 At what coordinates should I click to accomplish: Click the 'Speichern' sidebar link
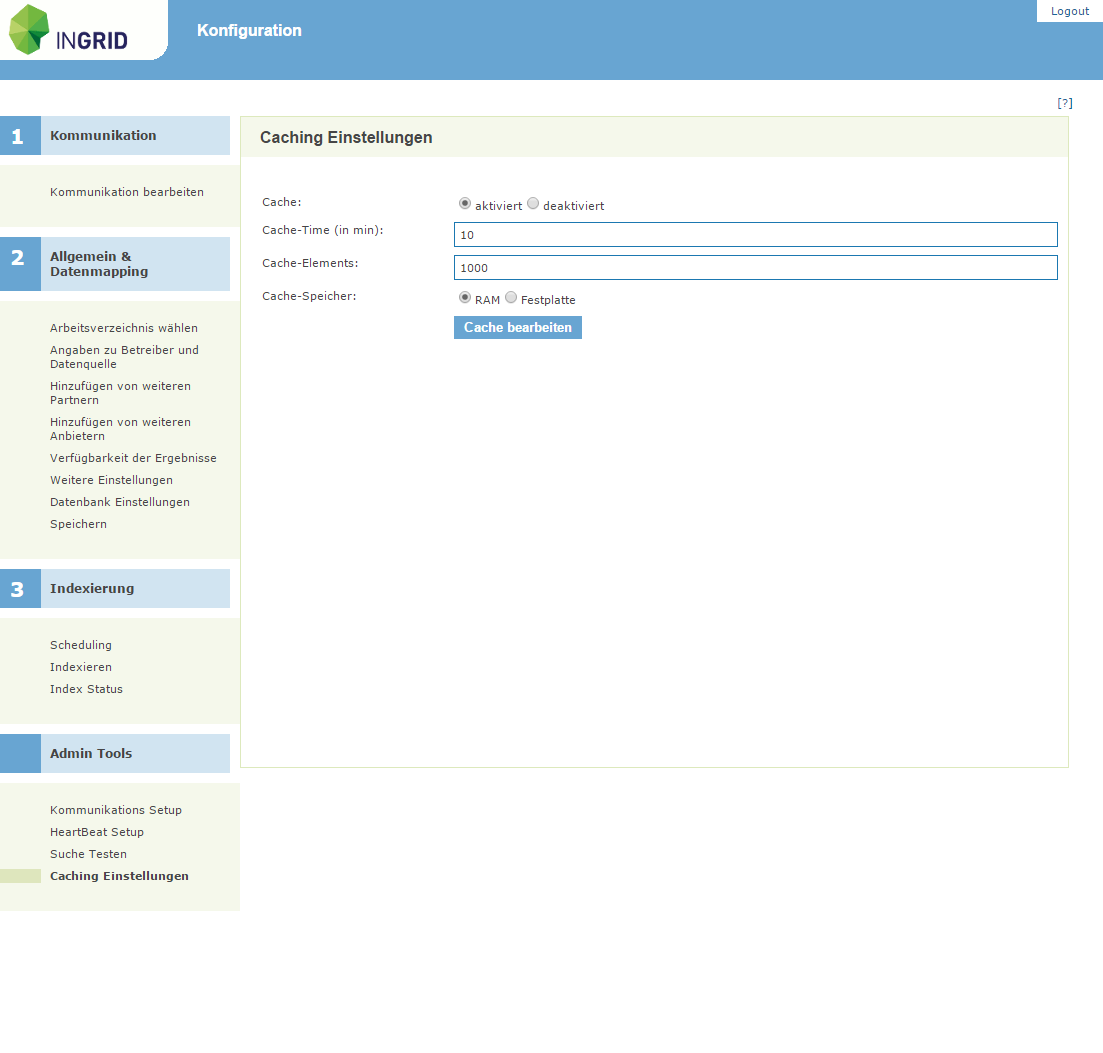tap(78, 524)
